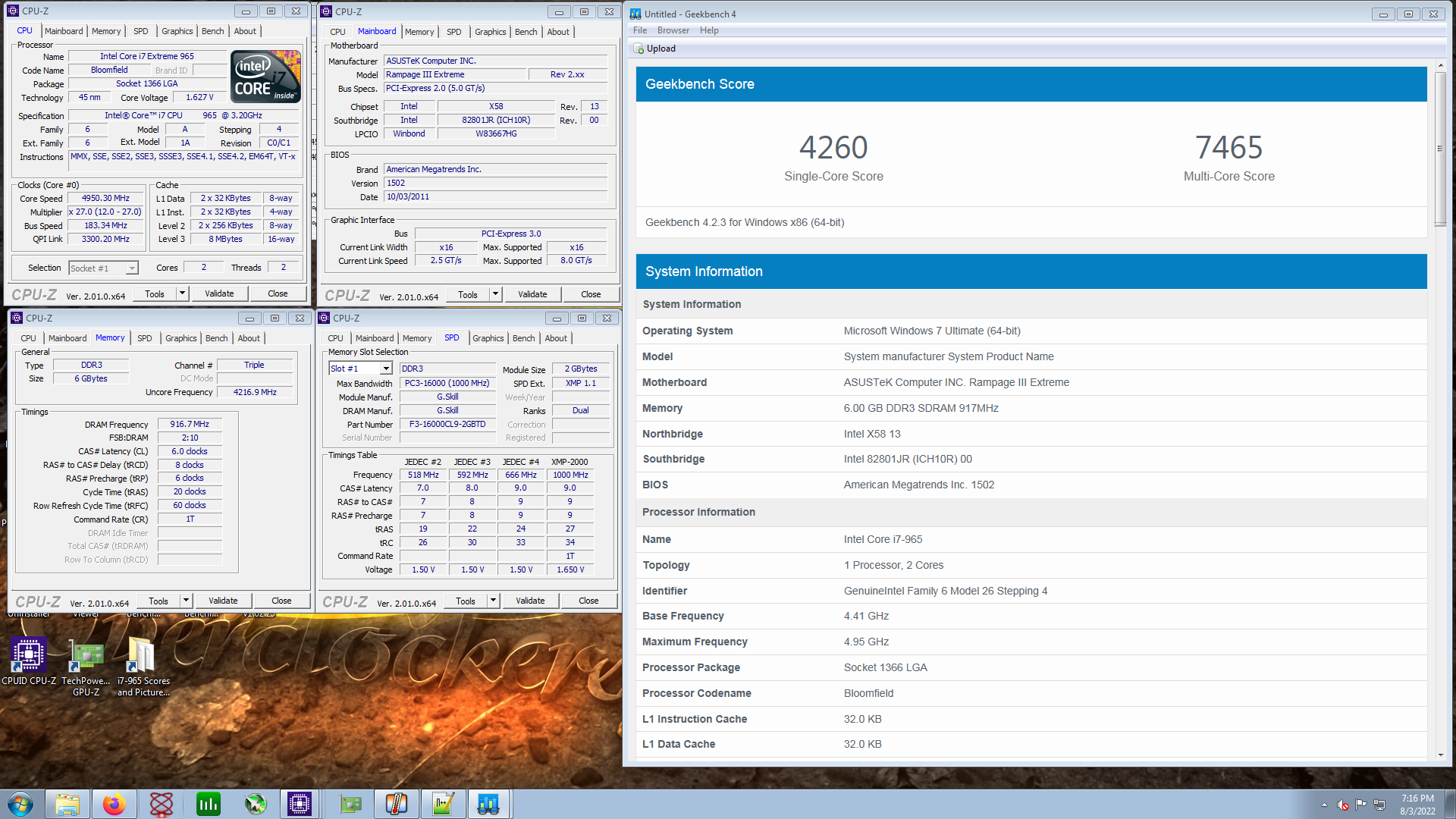Click the Uncore Frequency 4216.9 MHz value
The width and height of the screenshot is (1456, 819).
(255, 392)
